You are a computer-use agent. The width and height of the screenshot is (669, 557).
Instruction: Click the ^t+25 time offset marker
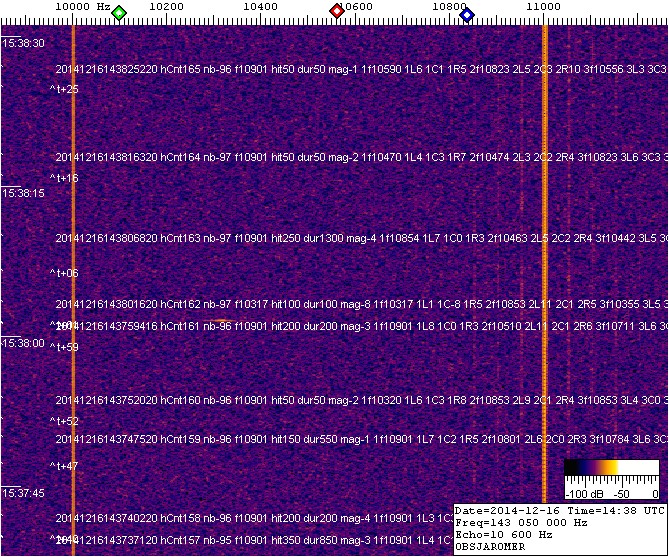tap(65, 90)
